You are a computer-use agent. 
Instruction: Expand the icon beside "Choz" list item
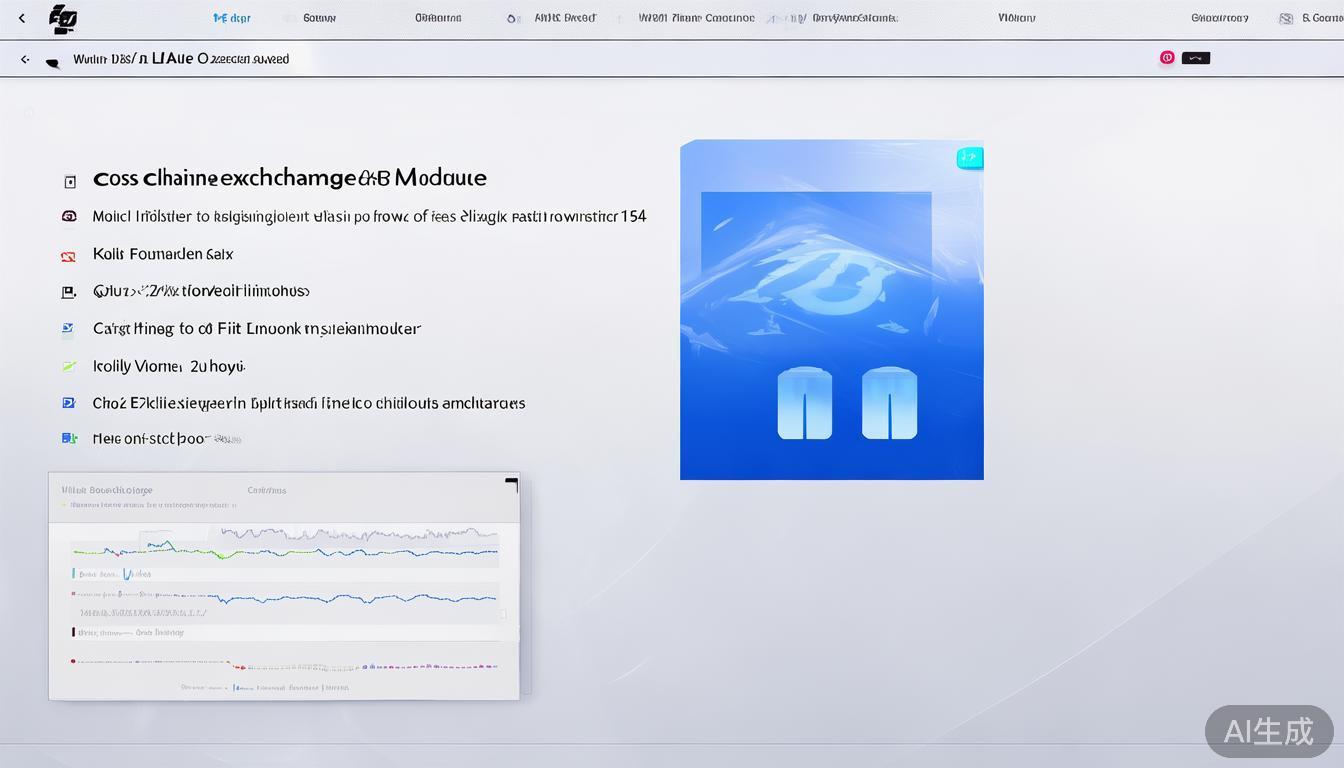point(68,403)
